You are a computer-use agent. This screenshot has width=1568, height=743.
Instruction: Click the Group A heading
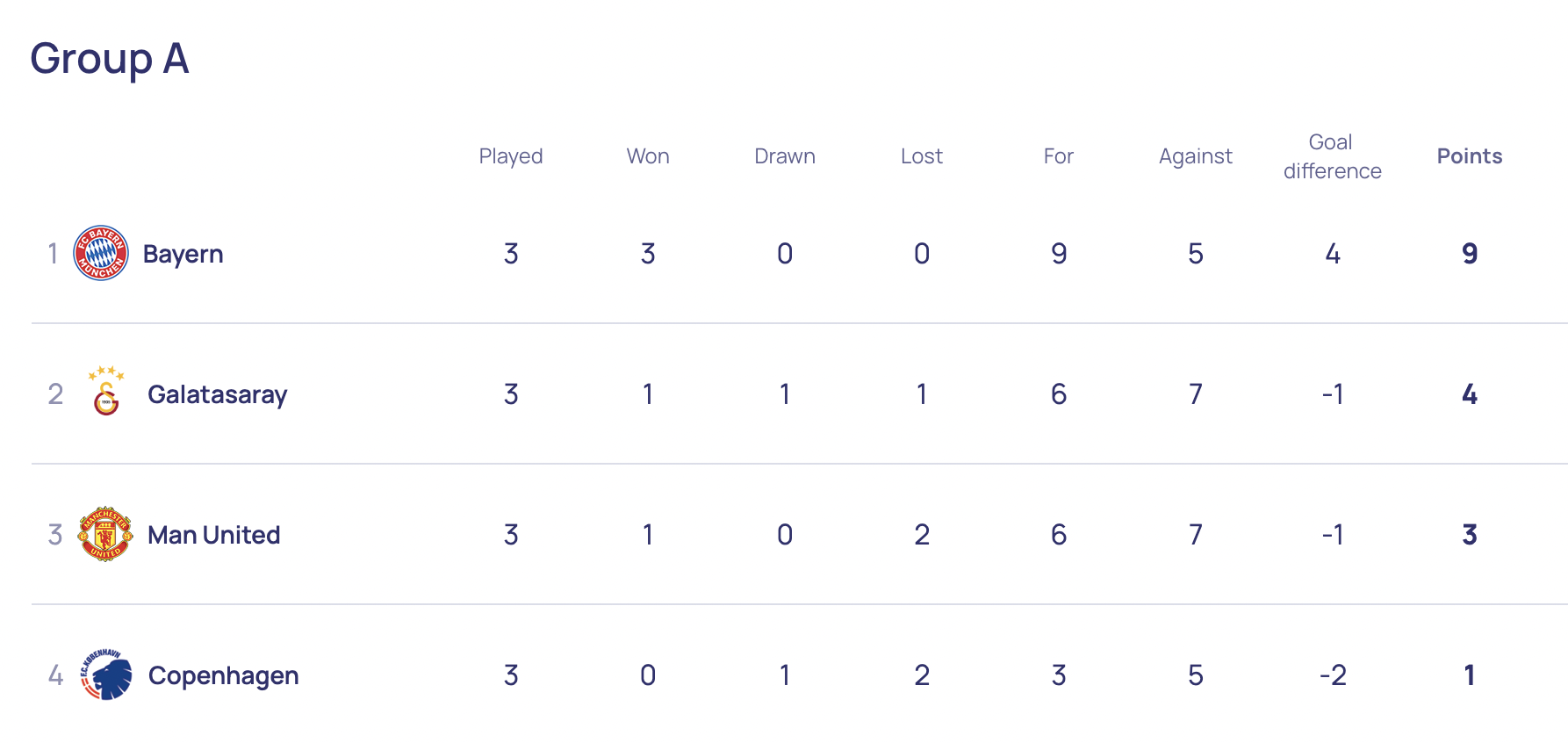(x=110, y=59)
